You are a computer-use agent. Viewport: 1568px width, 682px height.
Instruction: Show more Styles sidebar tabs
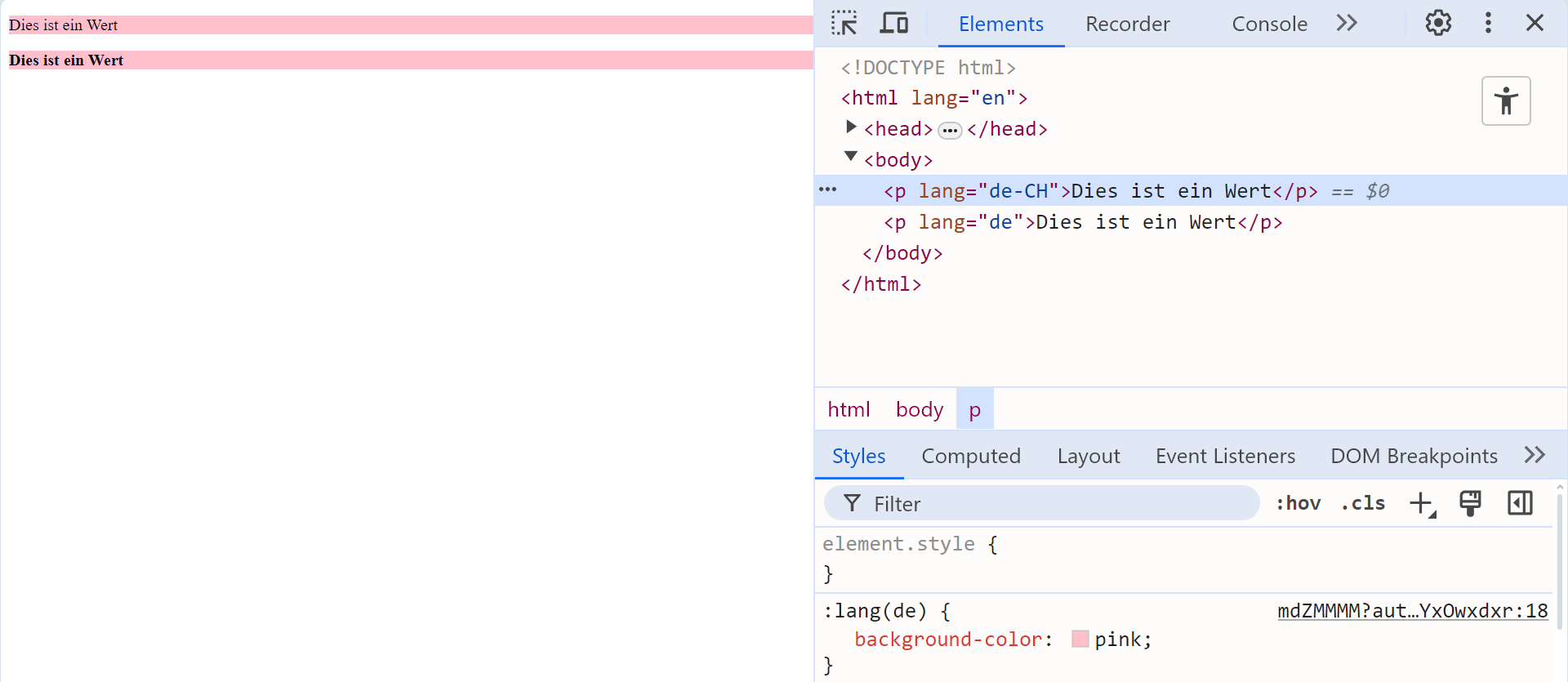click(x=1535, y=455)
